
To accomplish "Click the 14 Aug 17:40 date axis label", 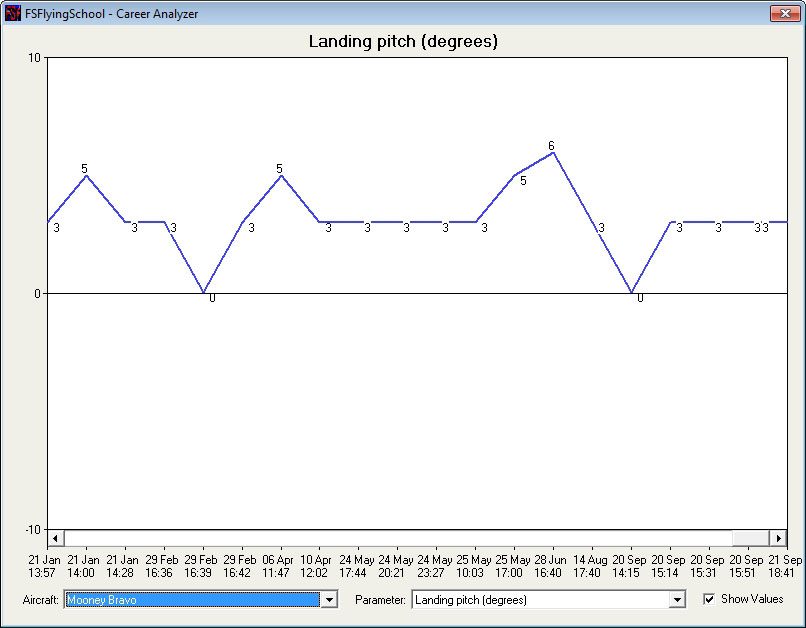I will coord(588,566).
